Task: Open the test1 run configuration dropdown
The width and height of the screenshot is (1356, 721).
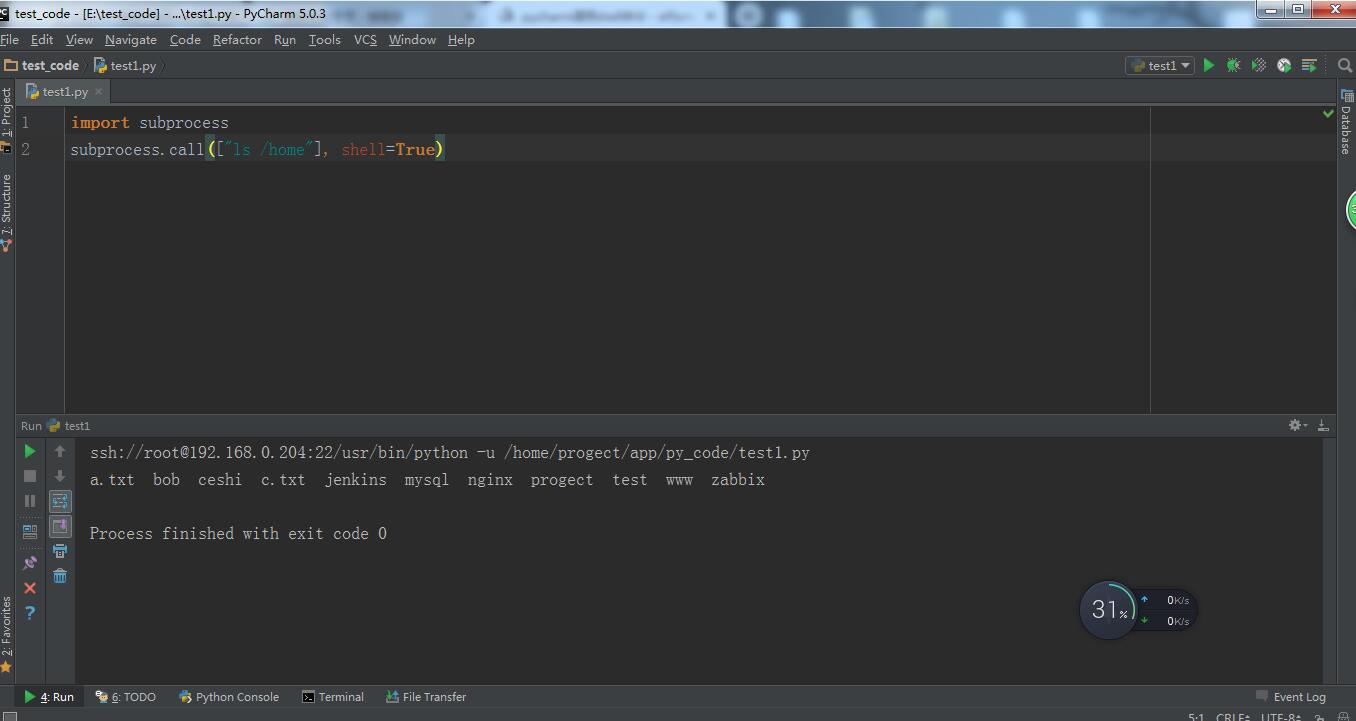Action: [x=1162, y=65]
